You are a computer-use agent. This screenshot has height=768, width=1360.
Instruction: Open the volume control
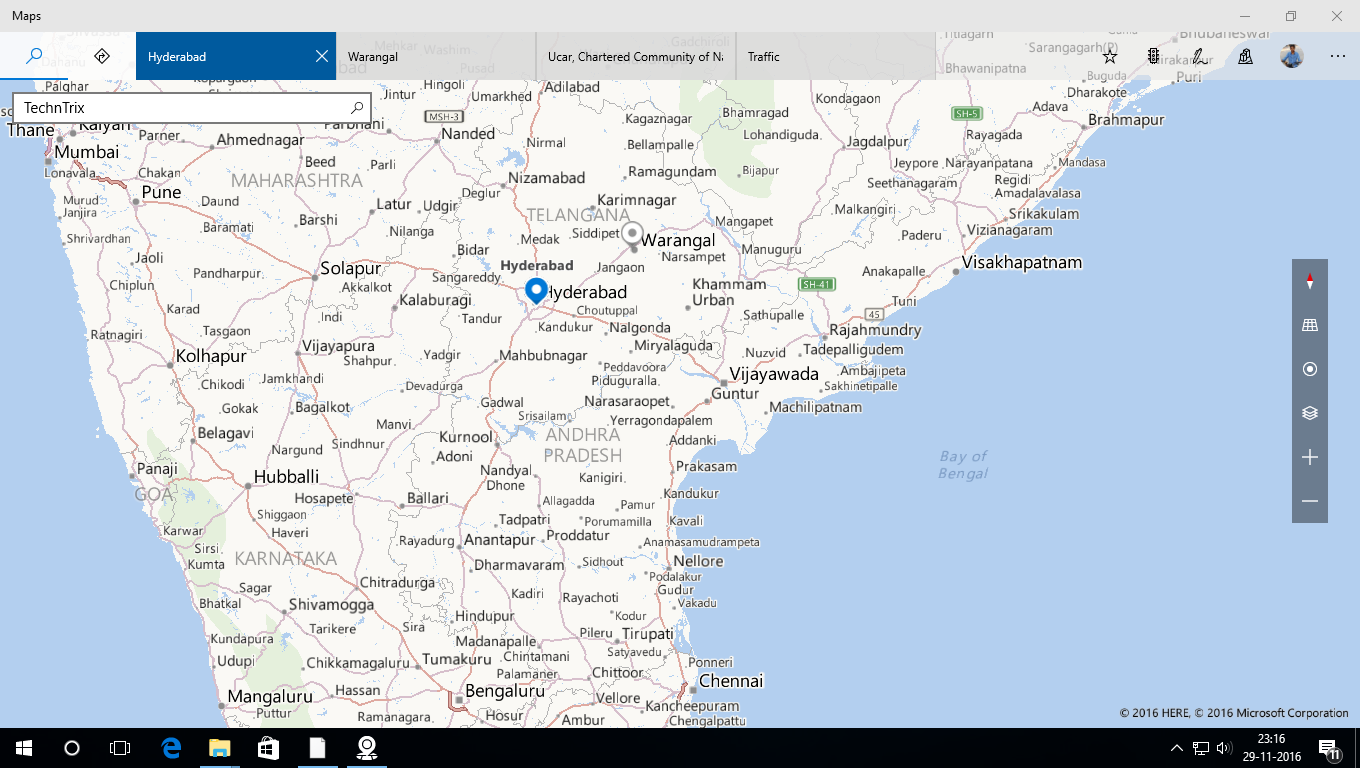[x=1224, y=748]
